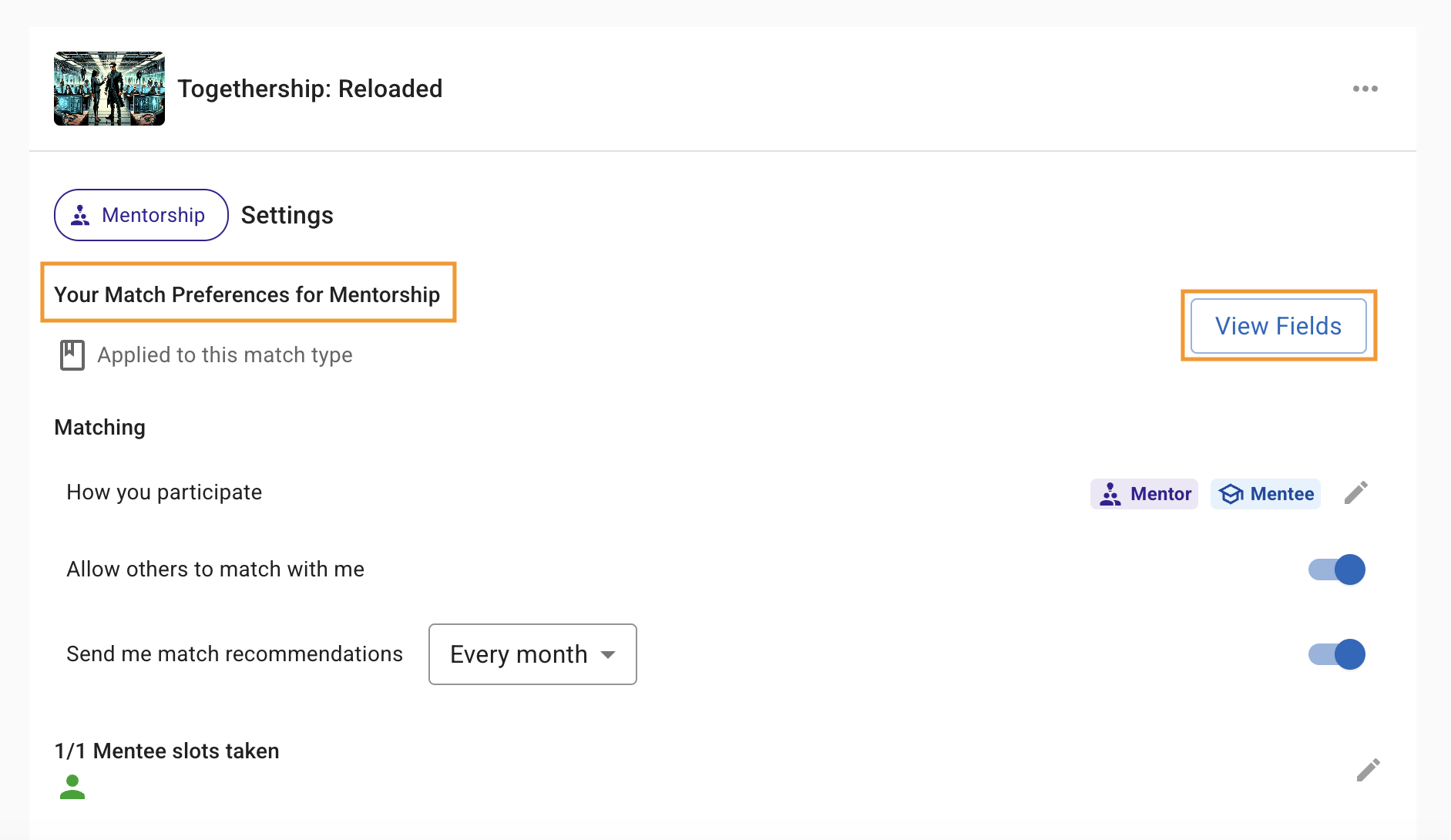Select the Mentor role badge text

(x=1160, y=494)
